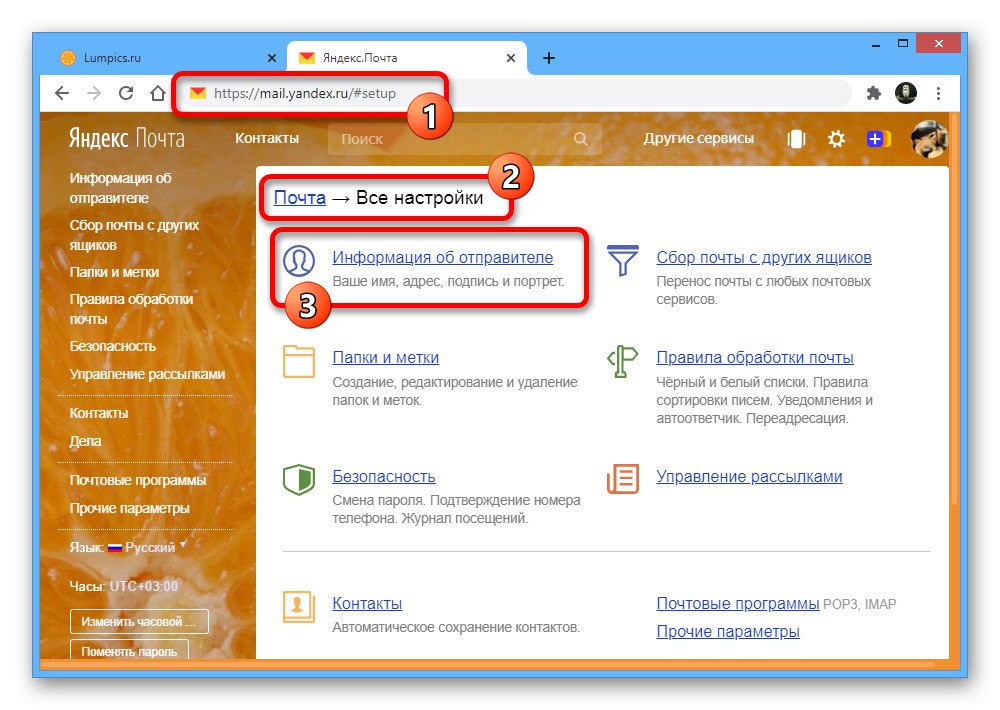Screen dimensions: 1000x710
Task: Open Chrome profile avatar in toolbar
Action: (906, 93)
